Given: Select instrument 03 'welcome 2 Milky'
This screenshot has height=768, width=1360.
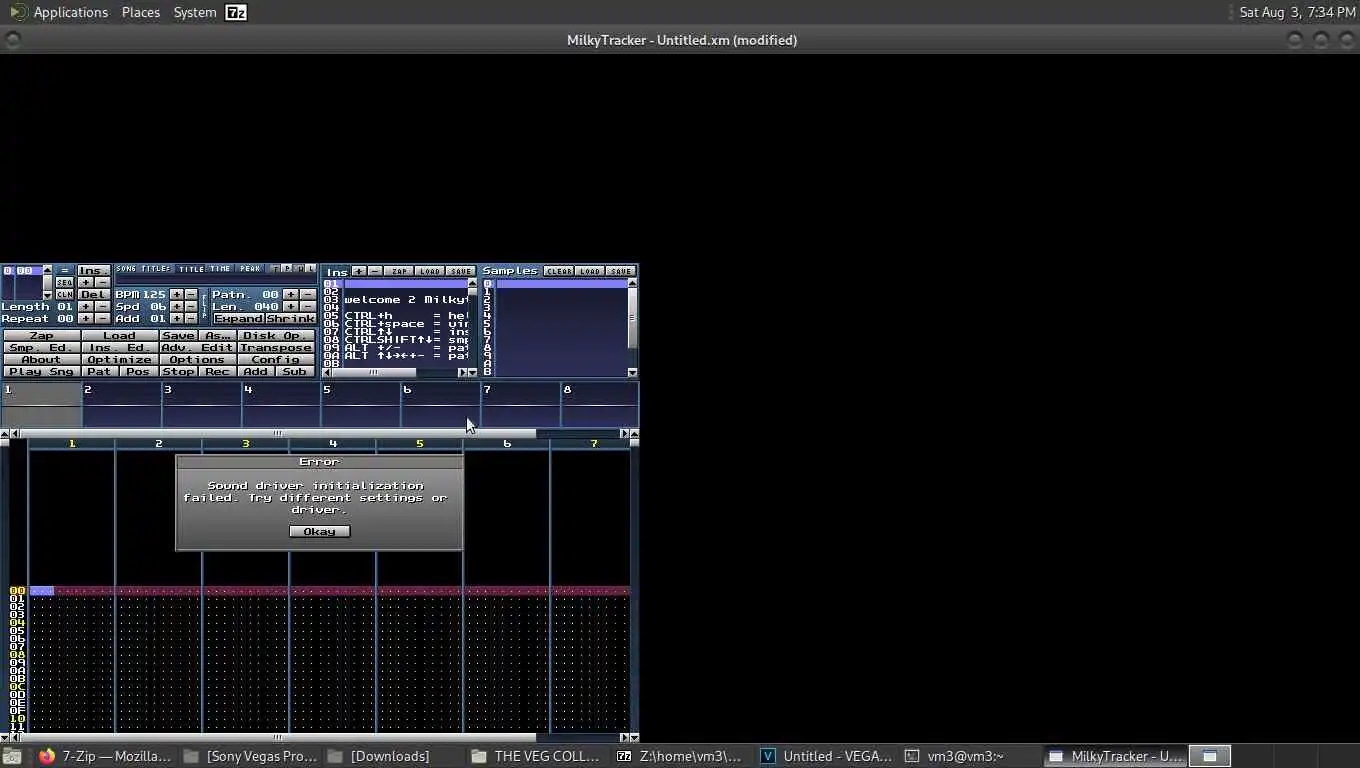Looking at the screenshot, I should (x=395, y=300).
